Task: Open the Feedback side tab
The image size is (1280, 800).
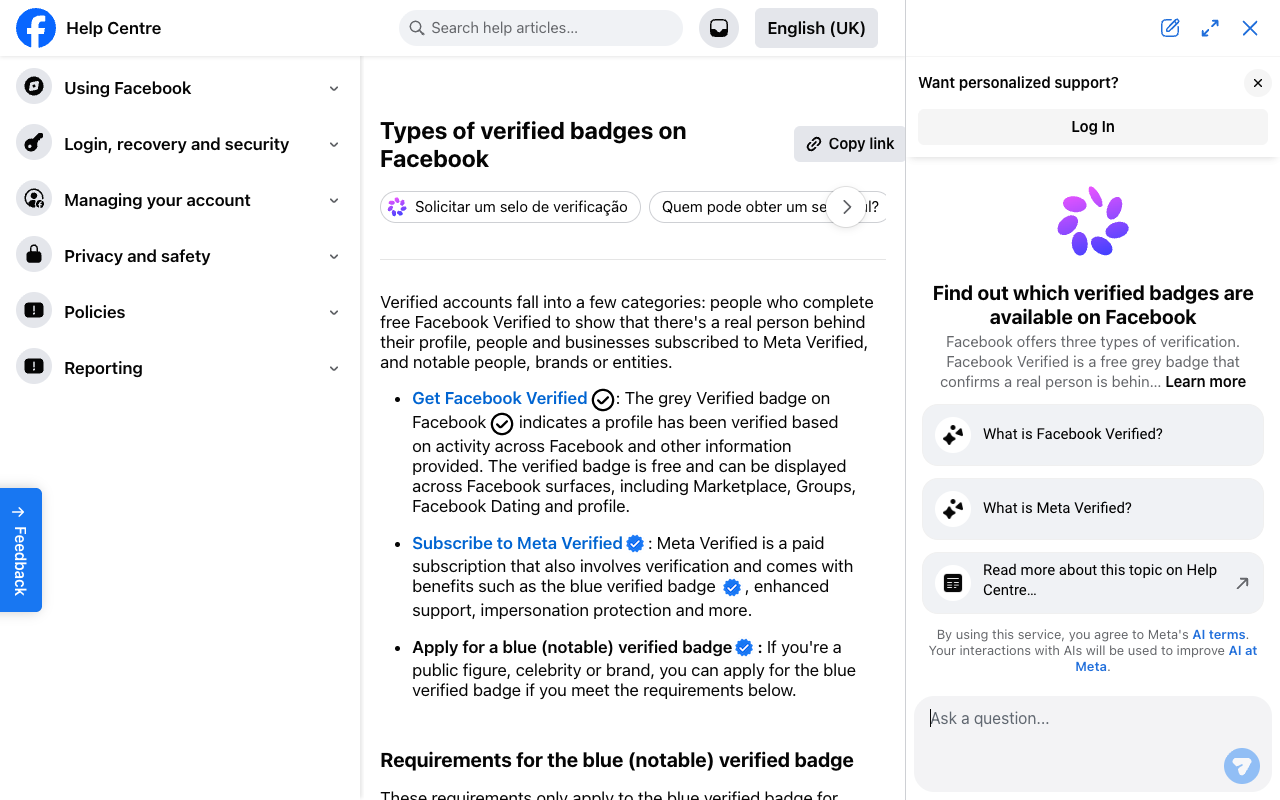Action: 21,550
